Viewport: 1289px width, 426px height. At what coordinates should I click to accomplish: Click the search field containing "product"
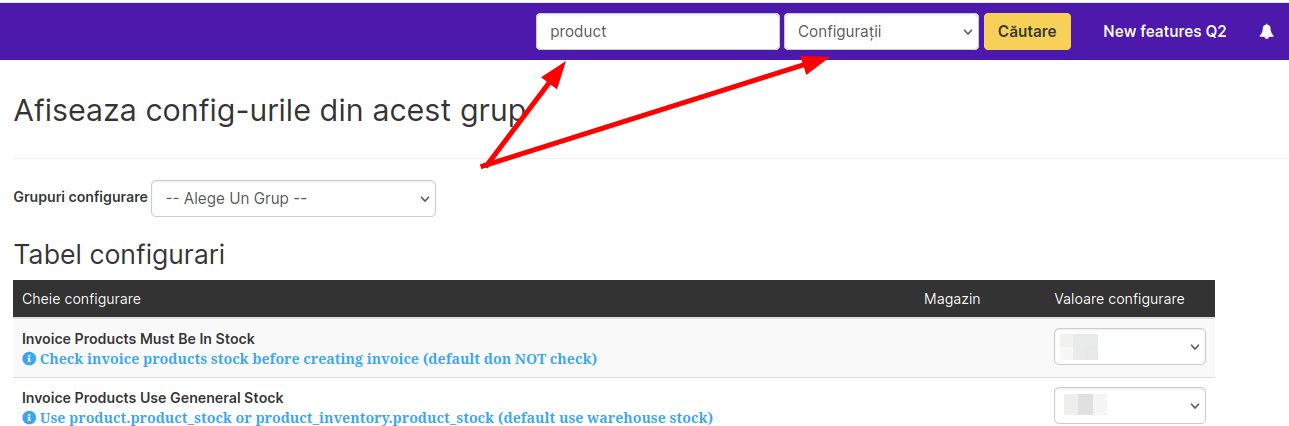point(658,31)
